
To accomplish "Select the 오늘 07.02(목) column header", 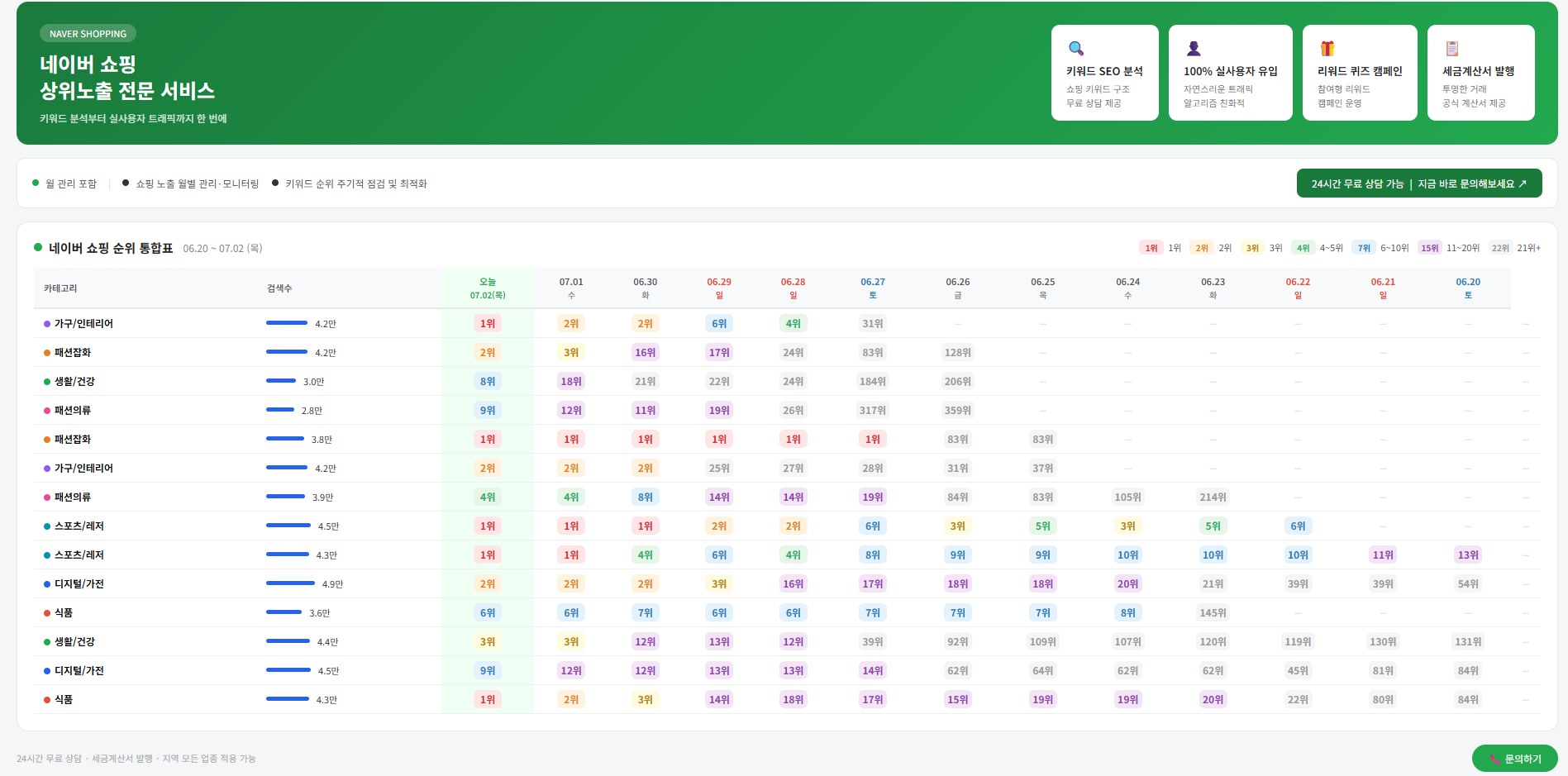I will (488, 288).
